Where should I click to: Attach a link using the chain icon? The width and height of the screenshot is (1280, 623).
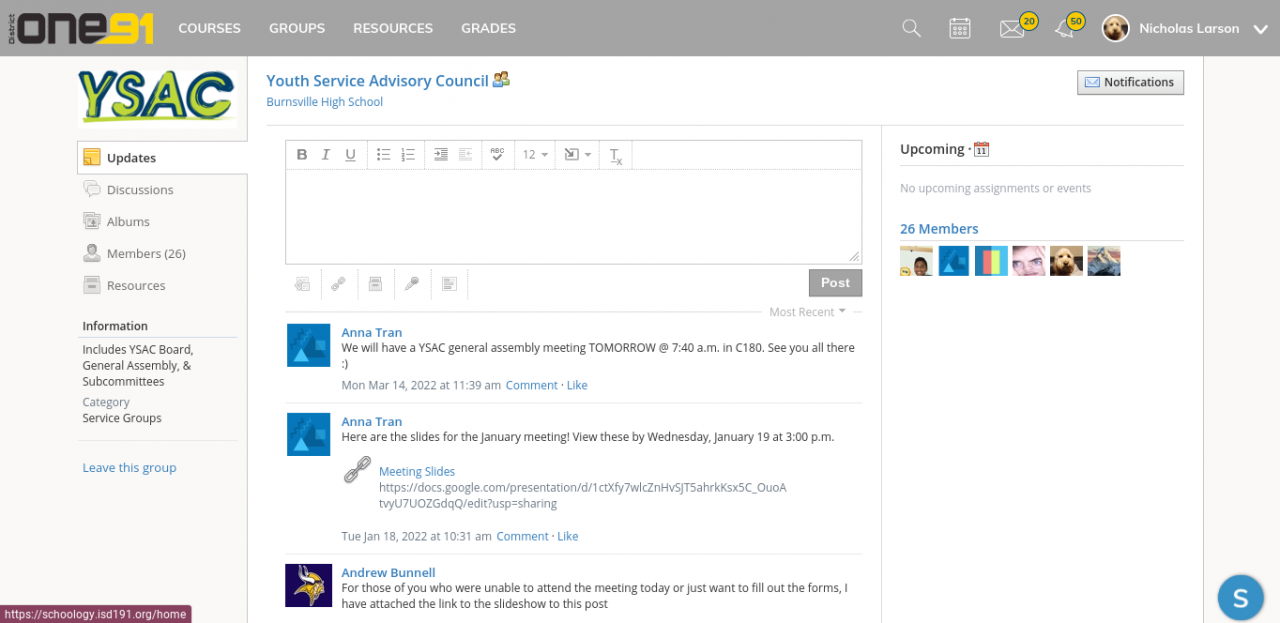pyautogui.click(x=338, y=284)
